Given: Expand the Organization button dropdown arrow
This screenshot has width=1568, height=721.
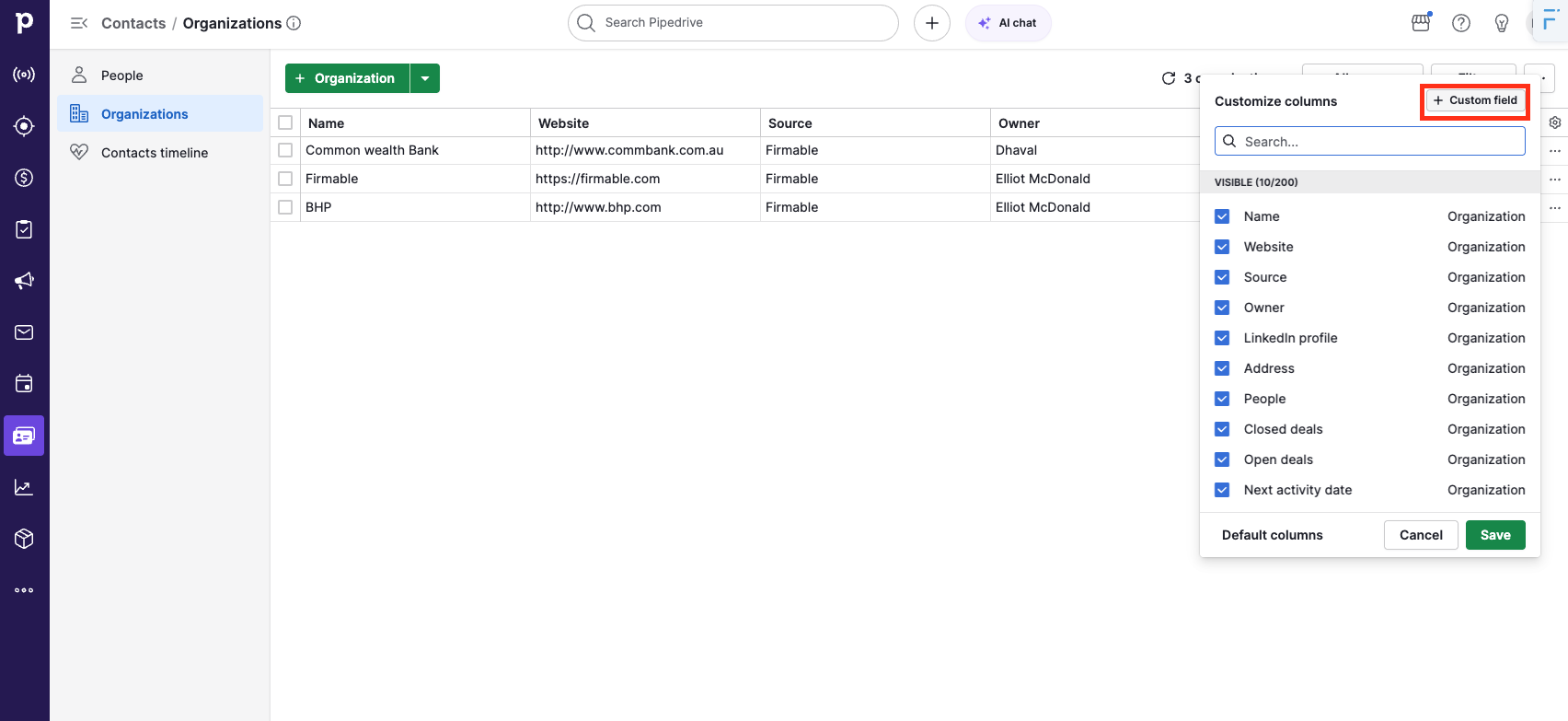Looking at the screenshot, I should tap(425, 78).
